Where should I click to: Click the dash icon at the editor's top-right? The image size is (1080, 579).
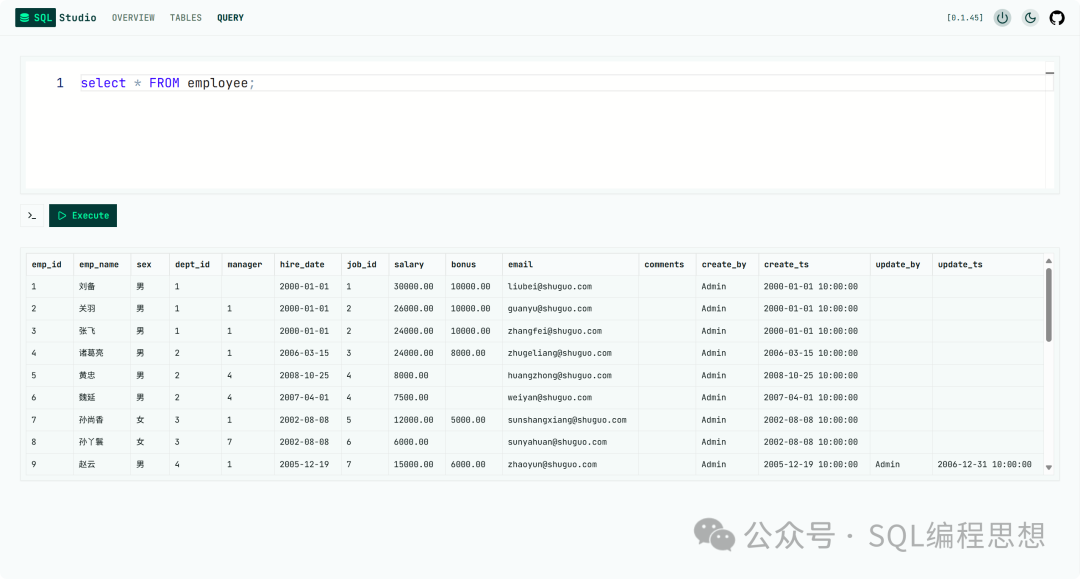(x=1049, y=73)
